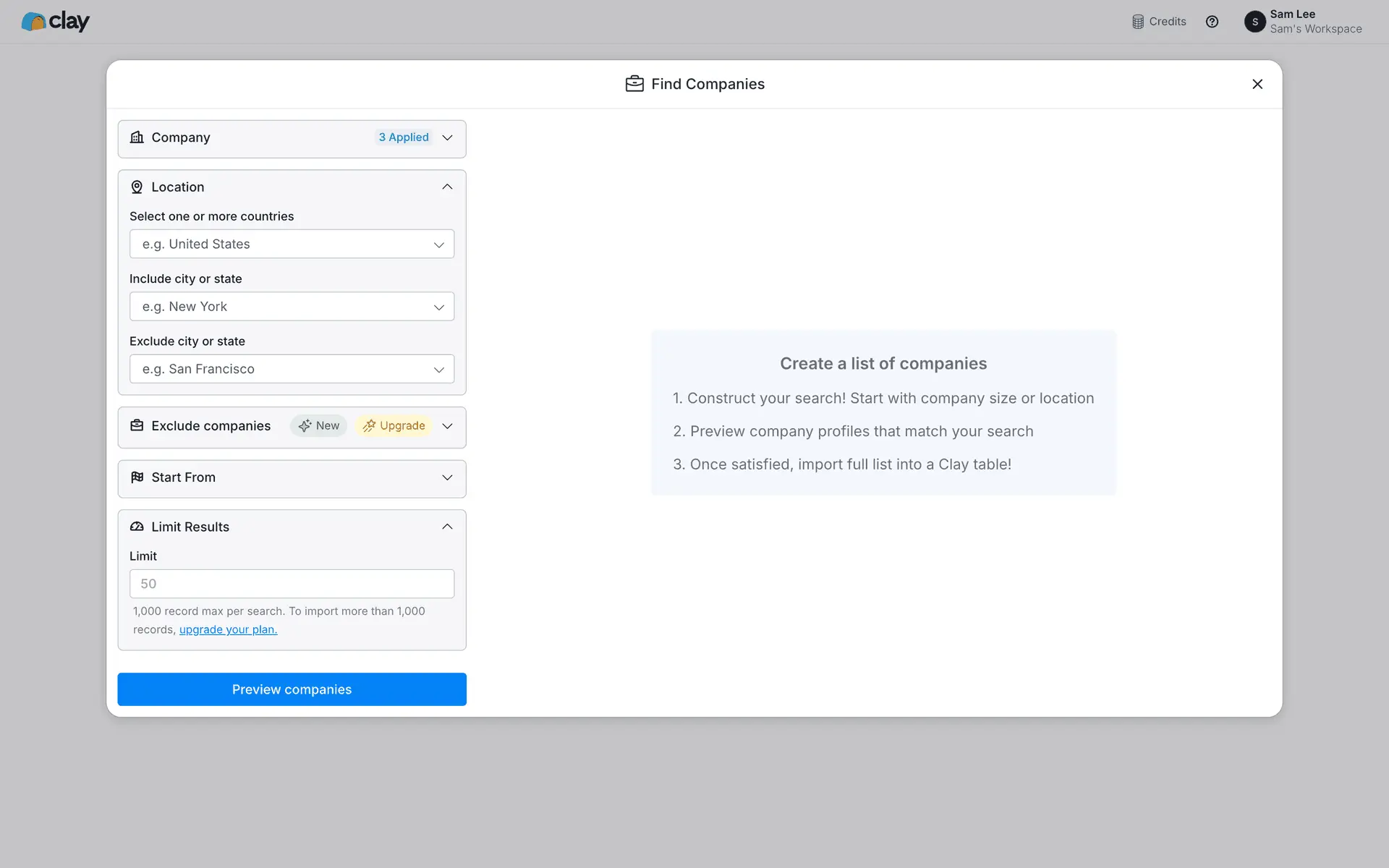Open the countries dropdown
Screen dimensions: 1389x868
coord(292,244)
